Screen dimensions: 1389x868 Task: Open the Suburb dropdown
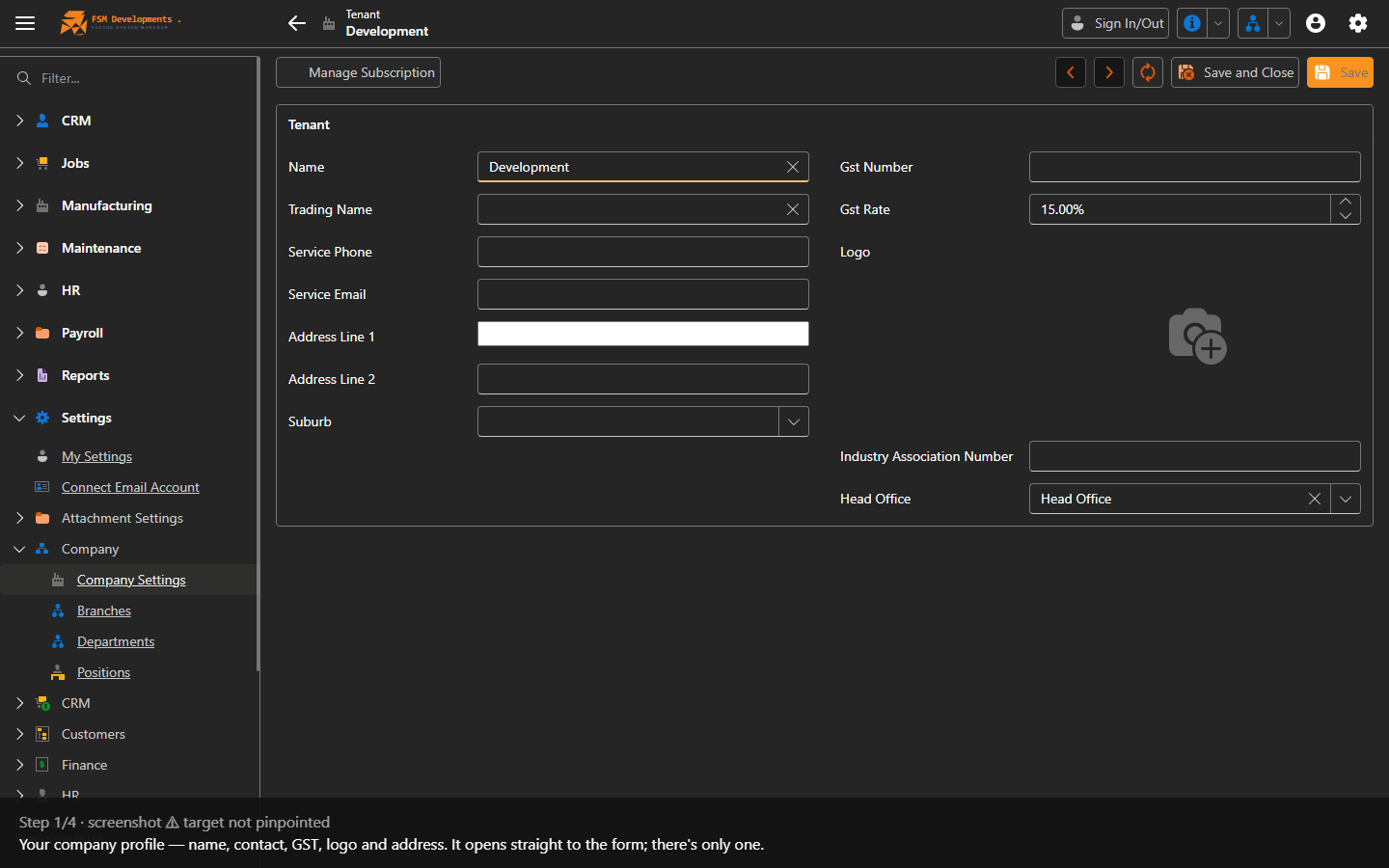[x=794, y=421]
